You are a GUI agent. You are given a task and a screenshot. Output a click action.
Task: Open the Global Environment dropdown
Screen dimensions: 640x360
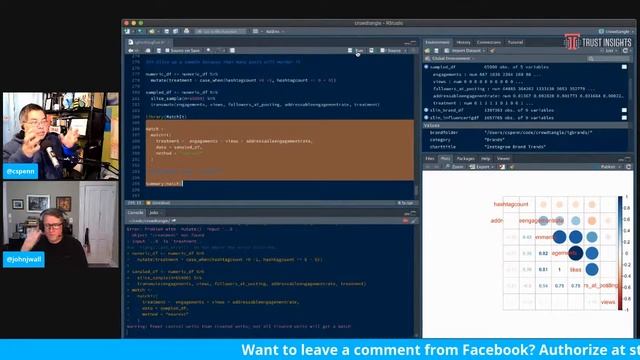[449, 59]
